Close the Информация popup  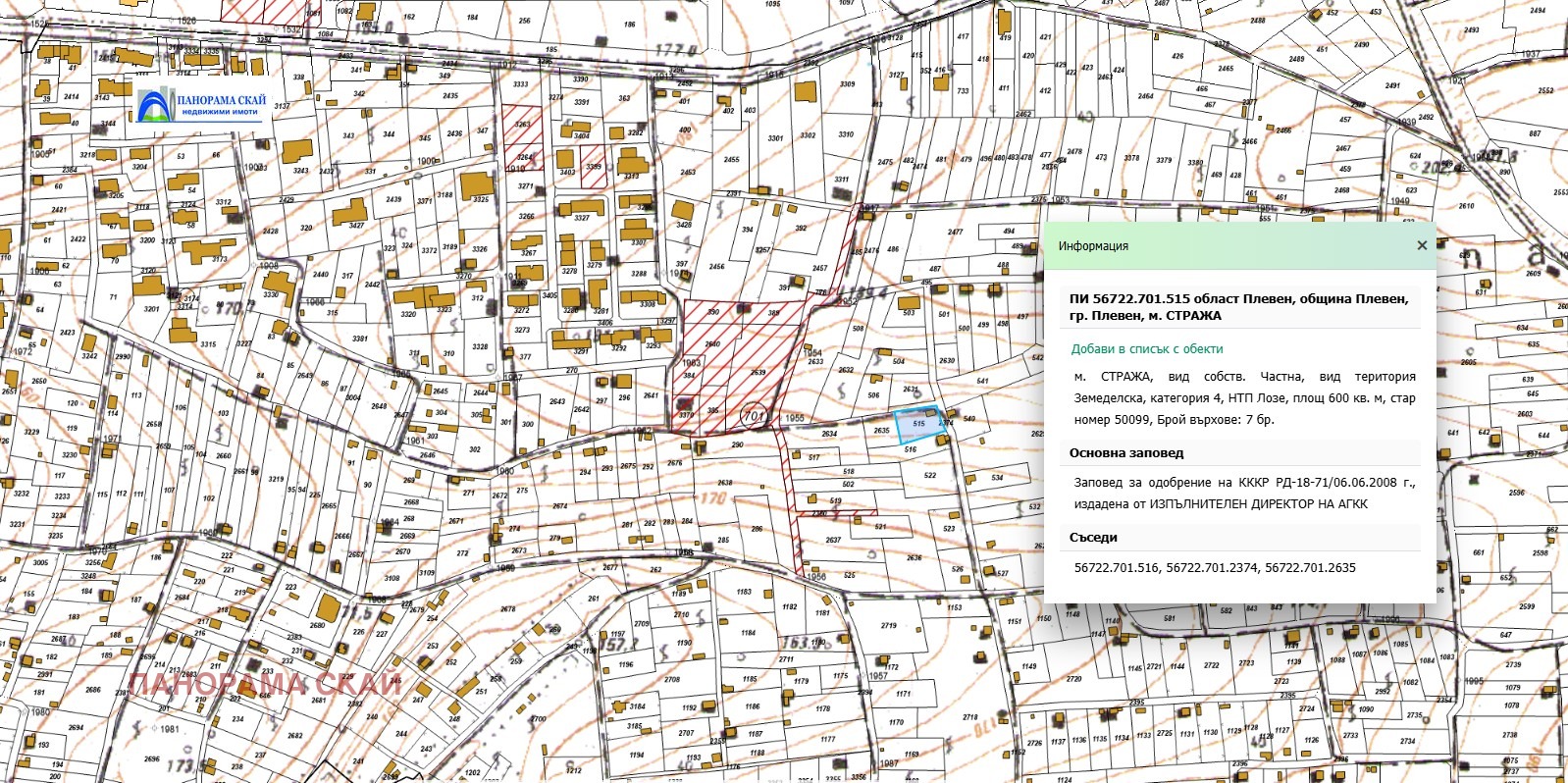[1422, 245]
